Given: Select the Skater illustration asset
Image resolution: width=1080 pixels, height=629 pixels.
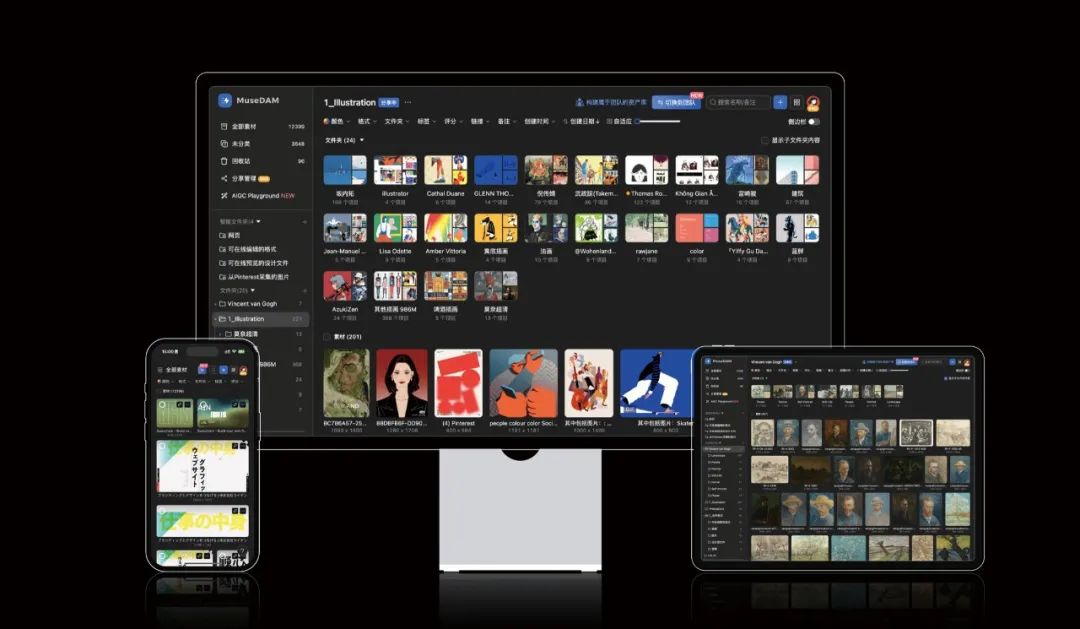Looking at the screenshot, I should point(656,383).
